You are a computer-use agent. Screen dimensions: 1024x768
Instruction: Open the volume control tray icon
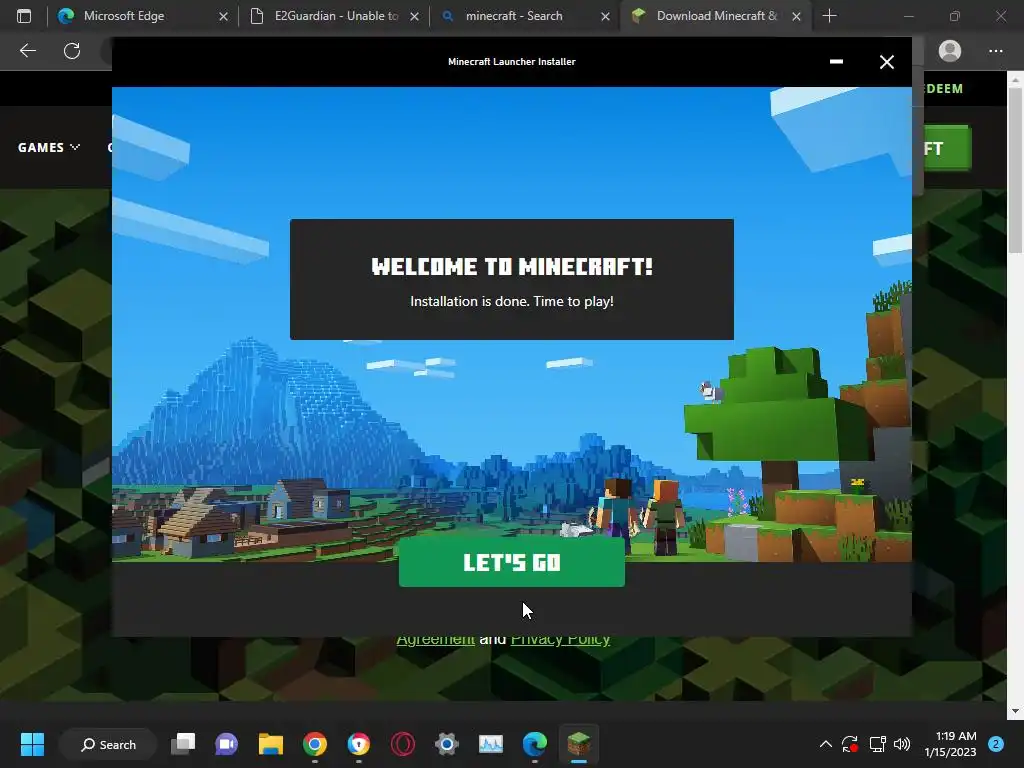(x=902, y=744)
